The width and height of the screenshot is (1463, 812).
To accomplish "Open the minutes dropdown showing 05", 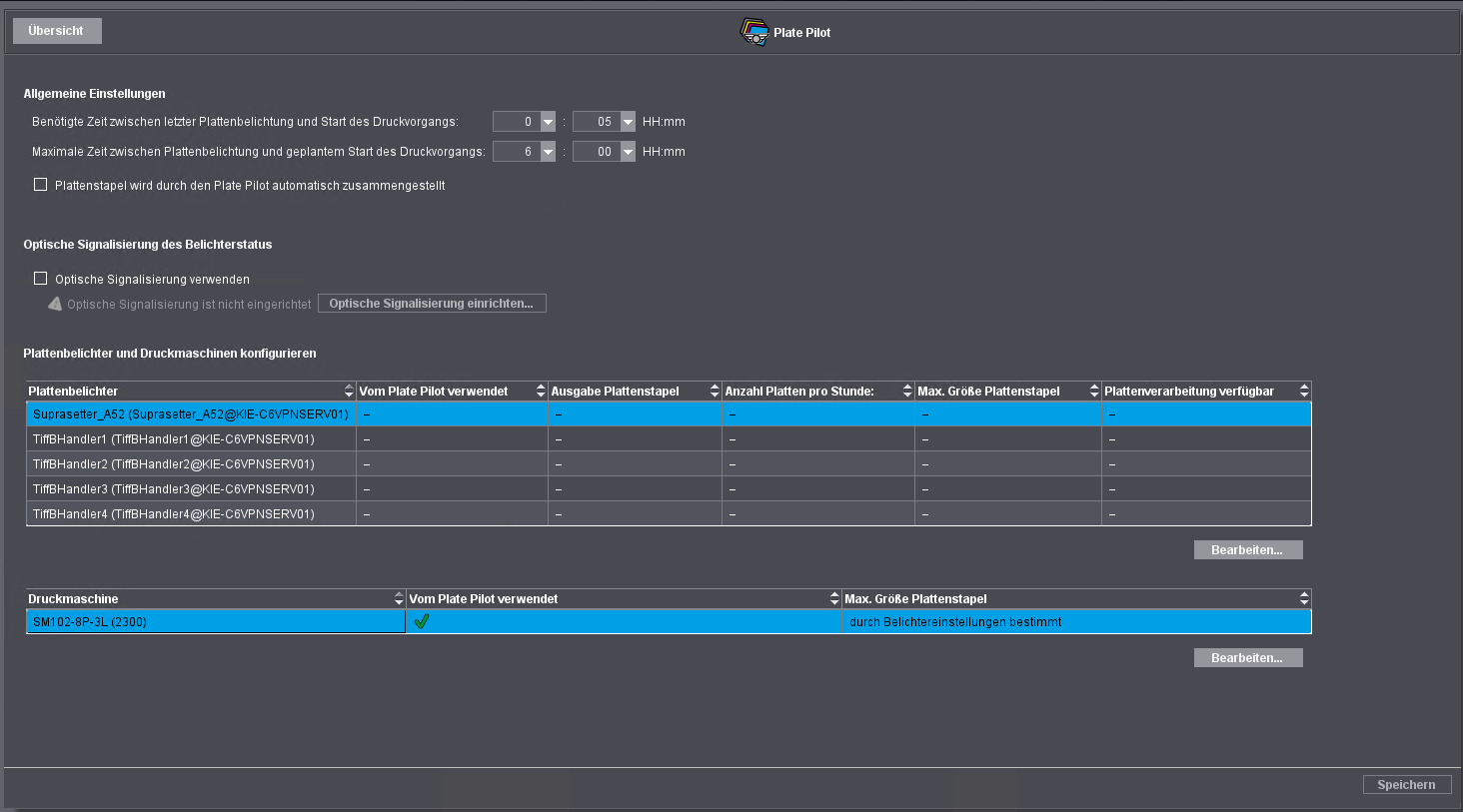I will [x=628, y=122].
